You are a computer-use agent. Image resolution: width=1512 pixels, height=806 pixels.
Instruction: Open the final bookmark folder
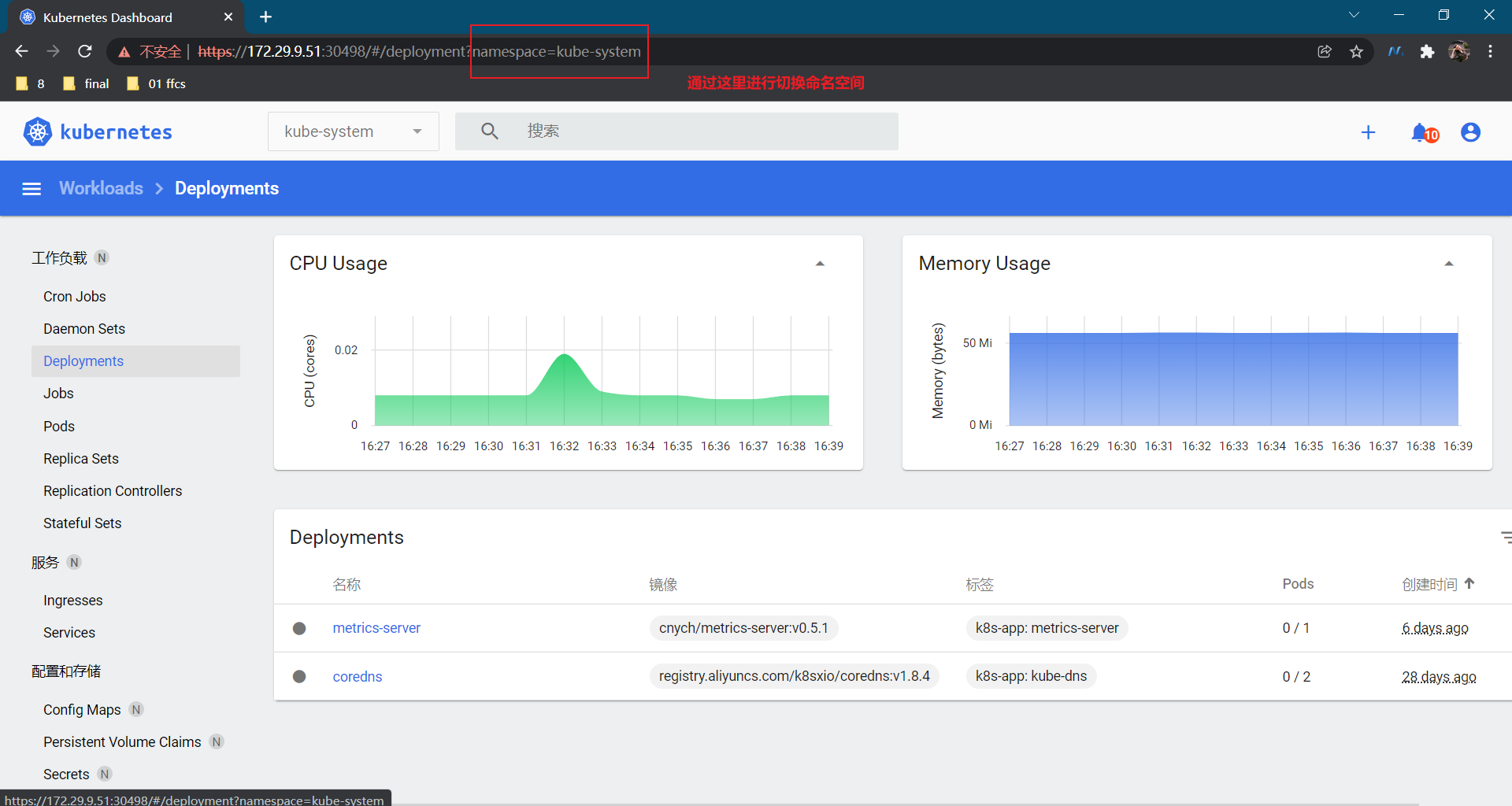[x=86, y=83]
